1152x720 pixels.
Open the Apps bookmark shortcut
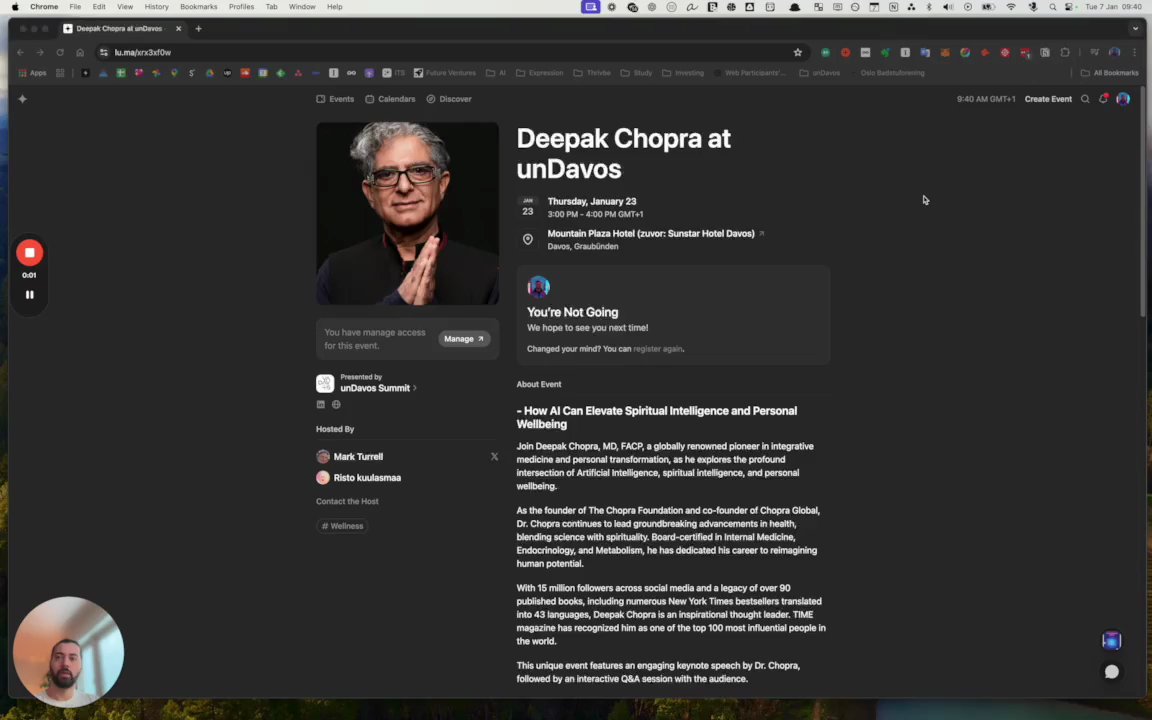click(x=32, y=73)
